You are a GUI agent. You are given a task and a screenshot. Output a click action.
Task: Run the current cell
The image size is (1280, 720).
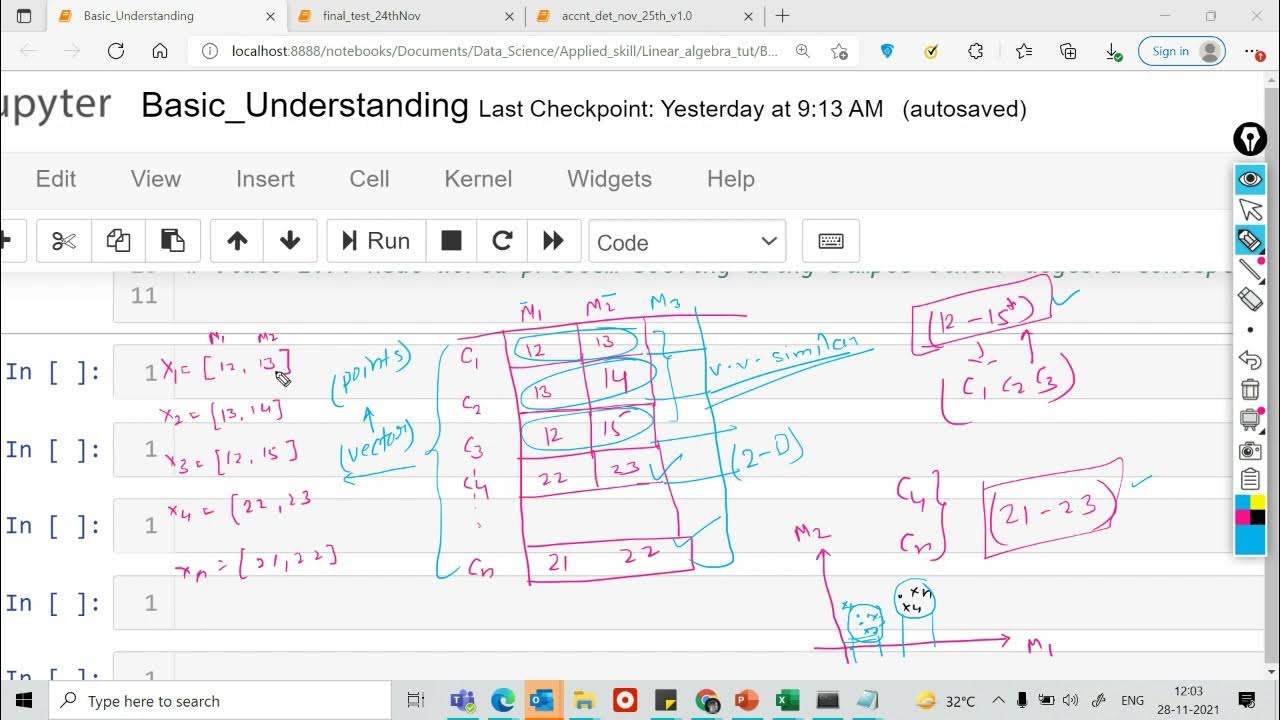(376, 241)
